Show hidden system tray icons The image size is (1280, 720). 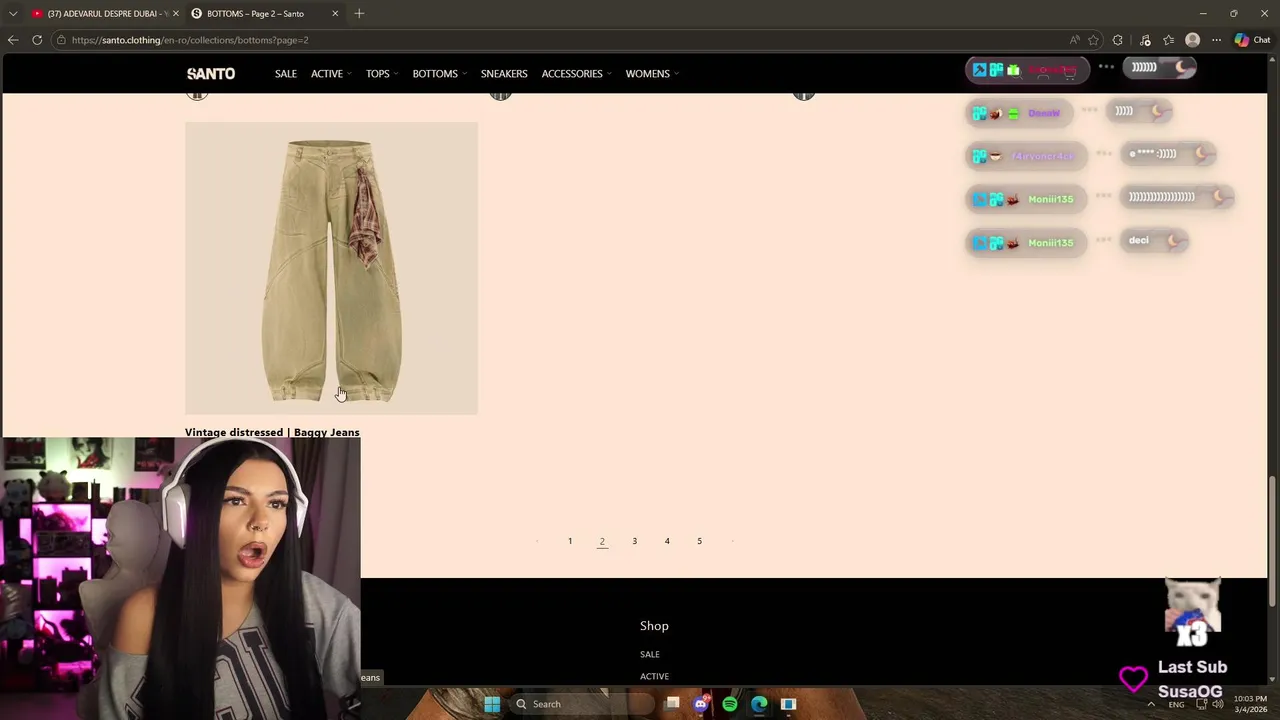pos(1151,704)
